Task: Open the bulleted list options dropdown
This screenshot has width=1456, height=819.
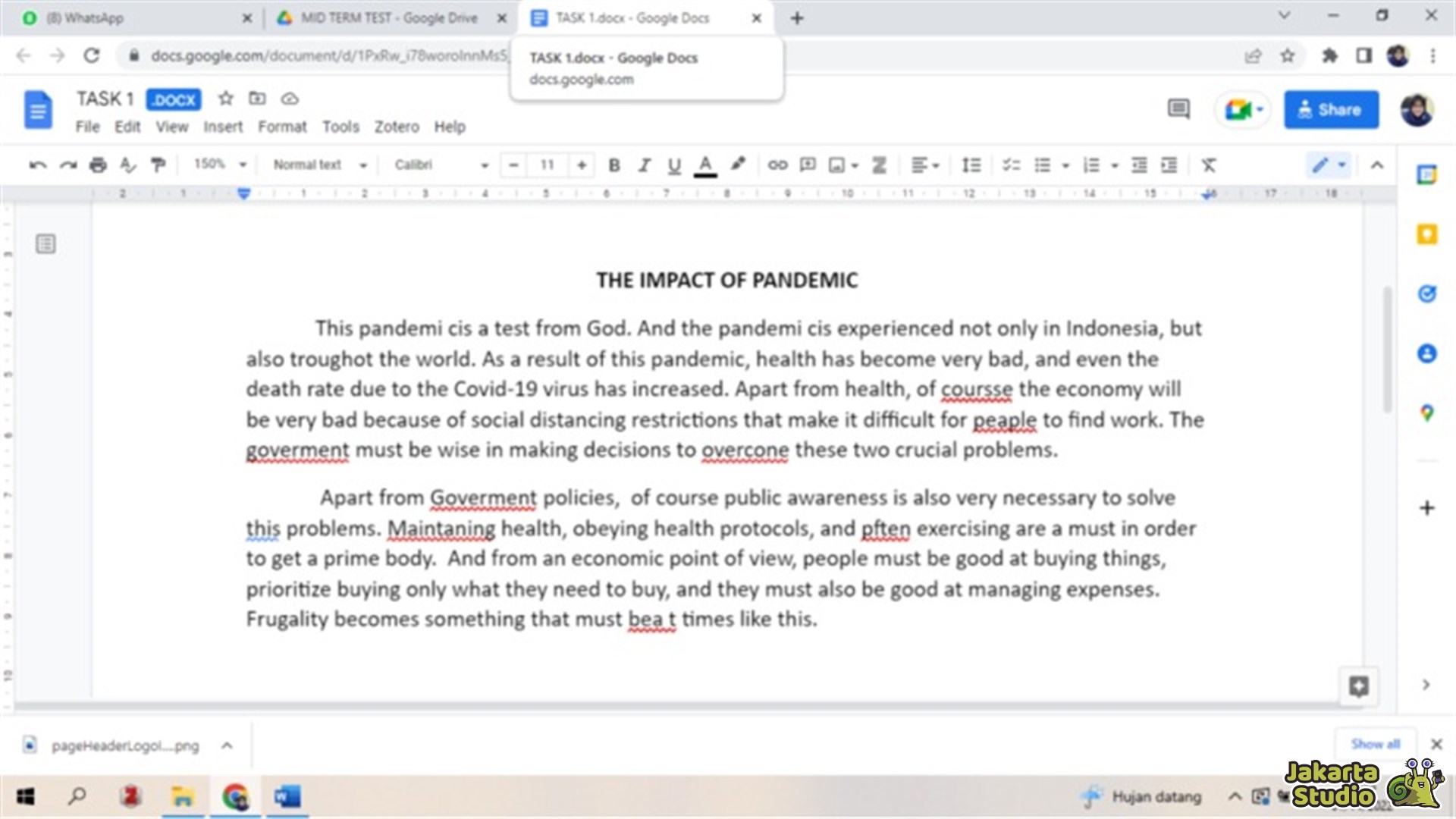Action: pos(1066,165)
